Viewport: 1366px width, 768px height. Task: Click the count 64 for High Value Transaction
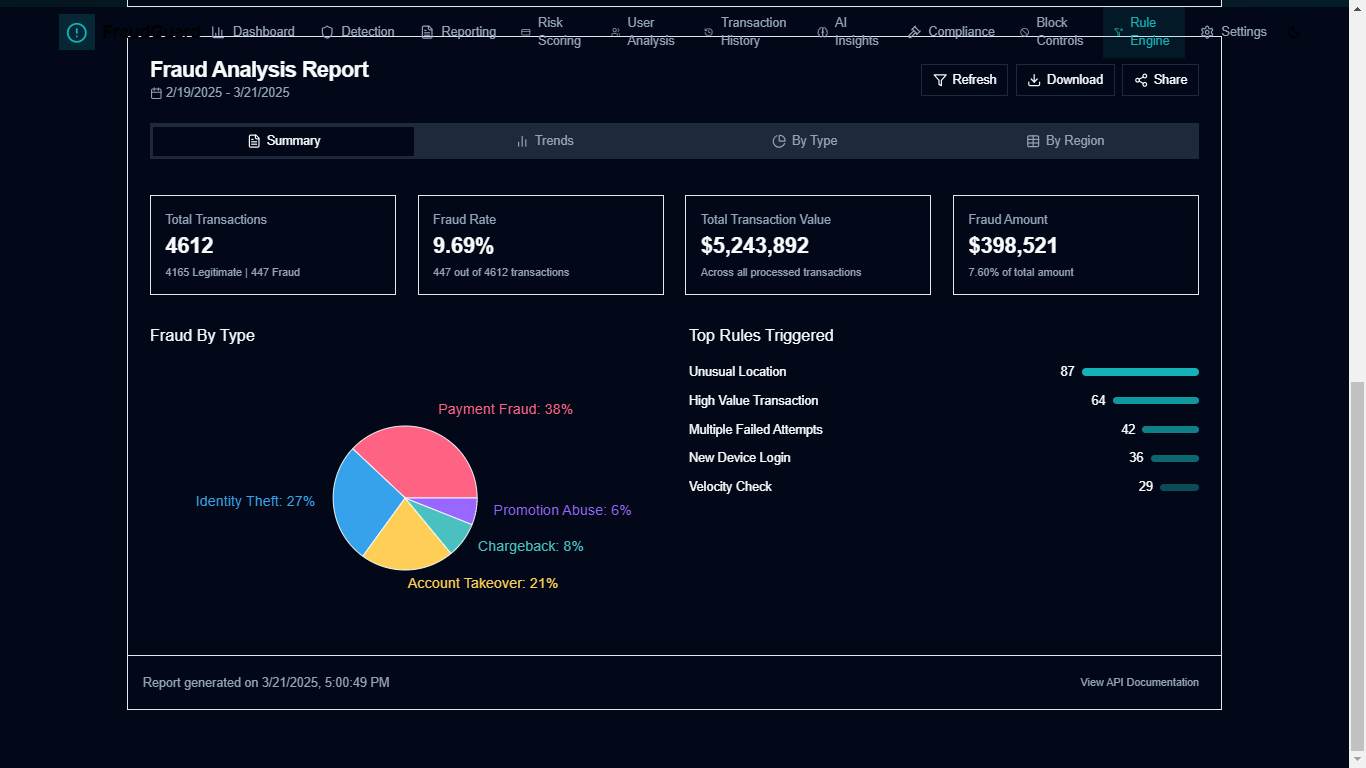[x=1098, y=401]
